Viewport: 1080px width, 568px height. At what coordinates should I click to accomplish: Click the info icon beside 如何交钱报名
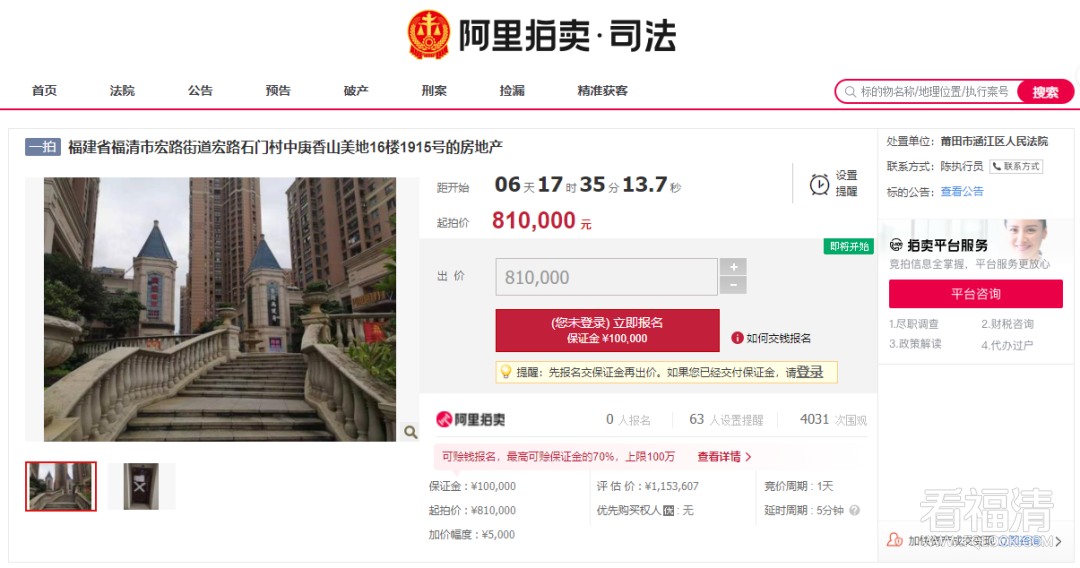tap(737, 338)
